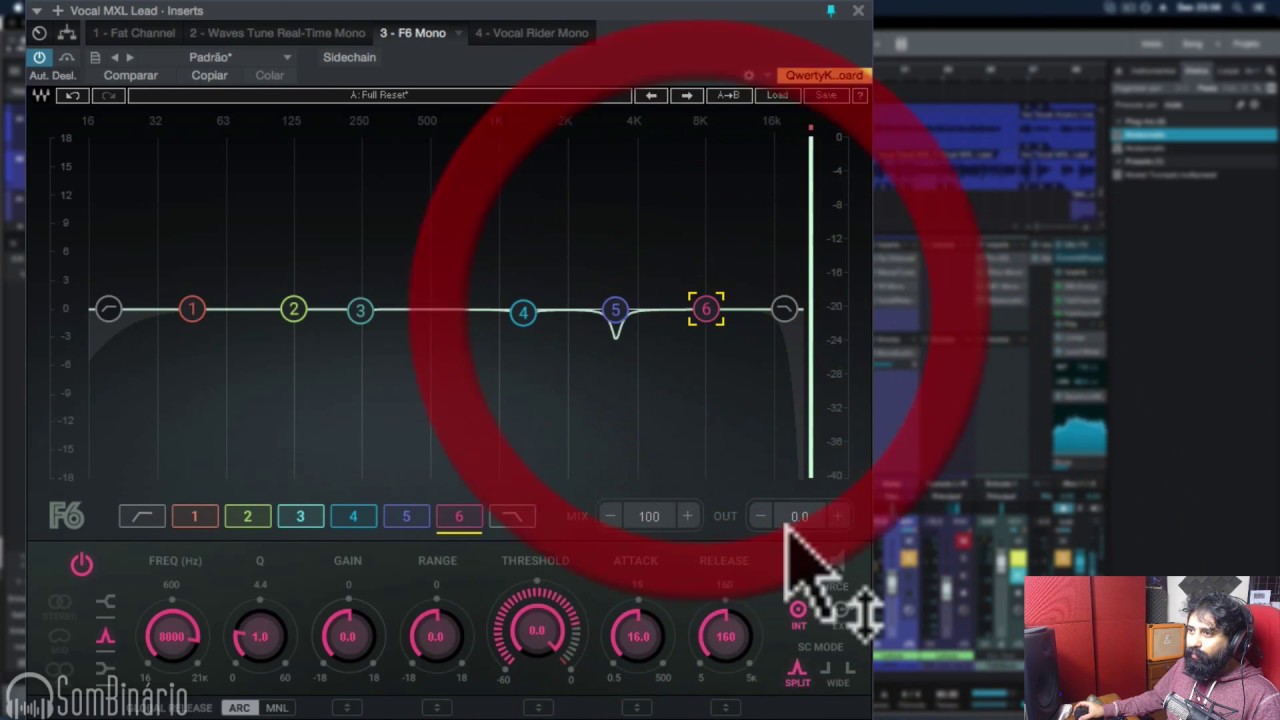1280x720 pixels.
Task: Select band 2 node on EQ graph
Action: tap(293, 309)
